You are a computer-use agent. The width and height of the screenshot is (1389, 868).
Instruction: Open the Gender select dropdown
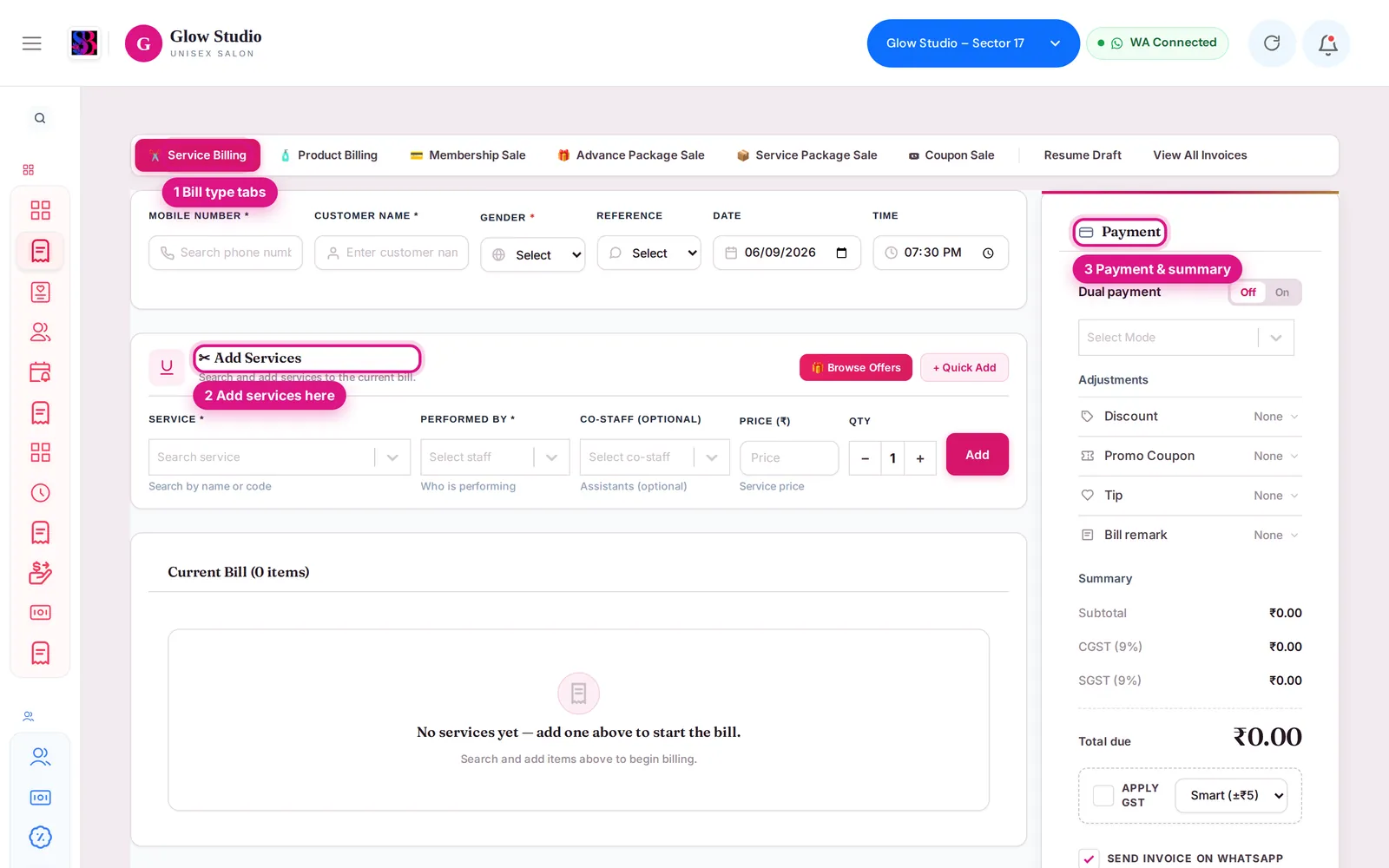[x=533, y=254]
